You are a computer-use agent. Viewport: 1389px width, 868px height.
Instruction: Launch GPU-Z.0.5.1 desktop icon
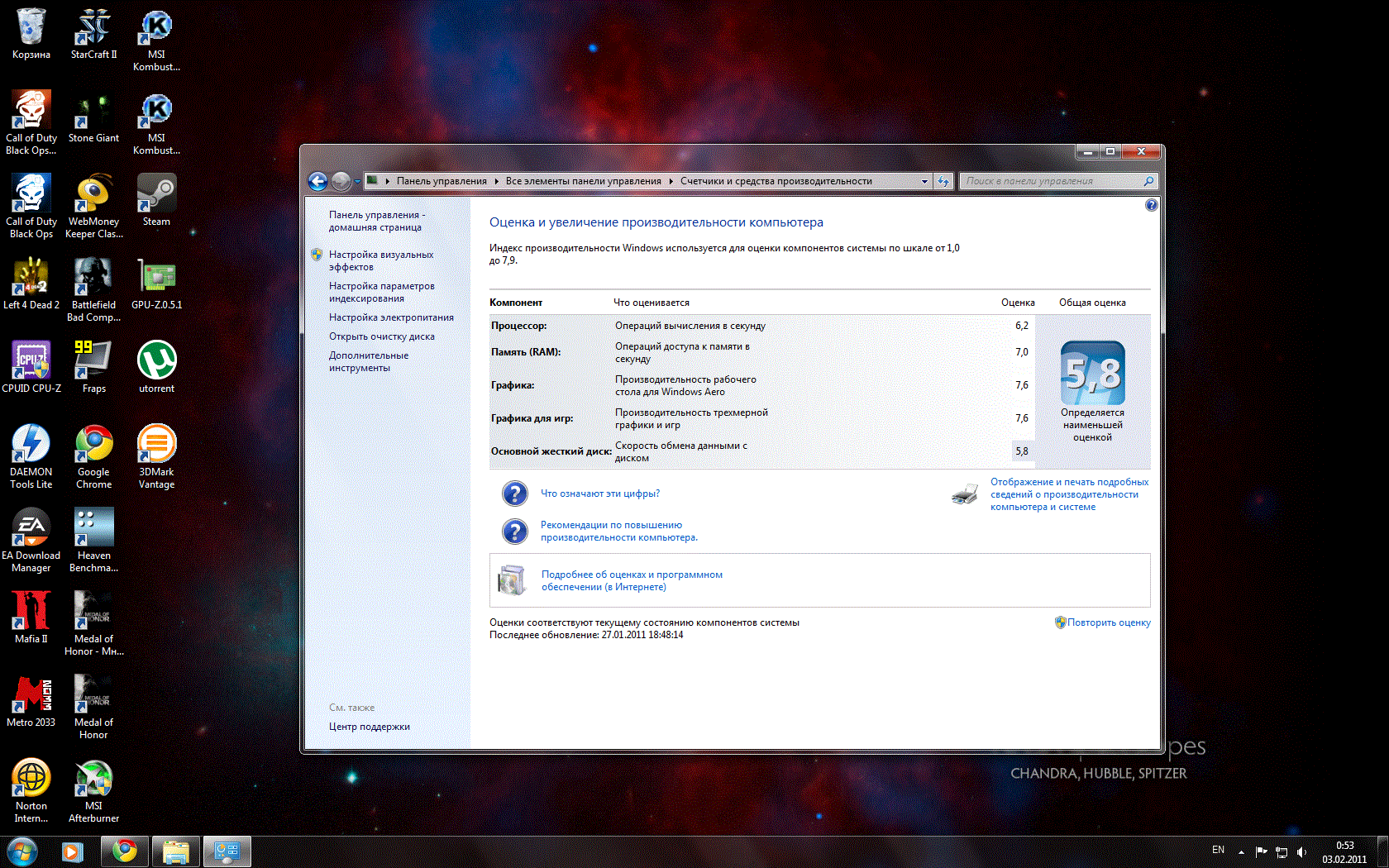pos(156,284)
